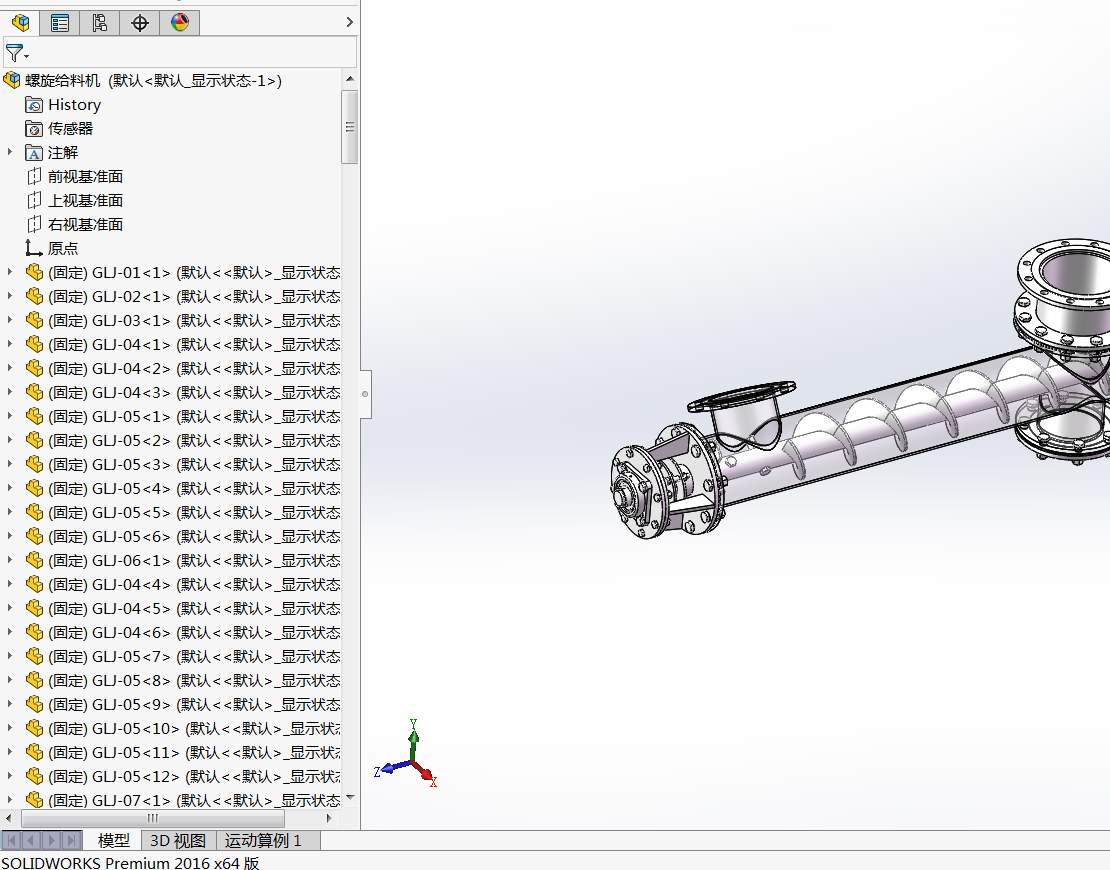This screenshot has height=870, width=1110.
Task: Click the vertical scrollbar thumb in tree
Action: pyautogui.click(x=350, y=127)
